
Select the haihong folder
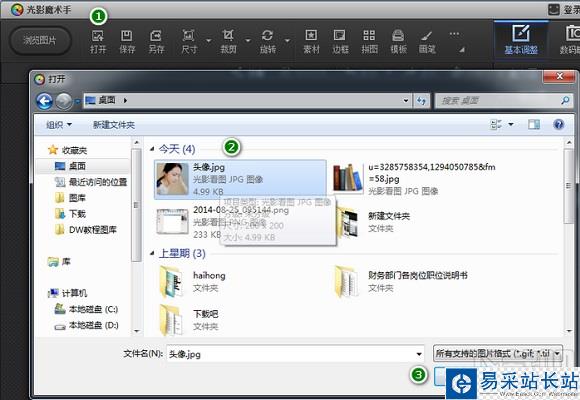click(x=192, y=282)
